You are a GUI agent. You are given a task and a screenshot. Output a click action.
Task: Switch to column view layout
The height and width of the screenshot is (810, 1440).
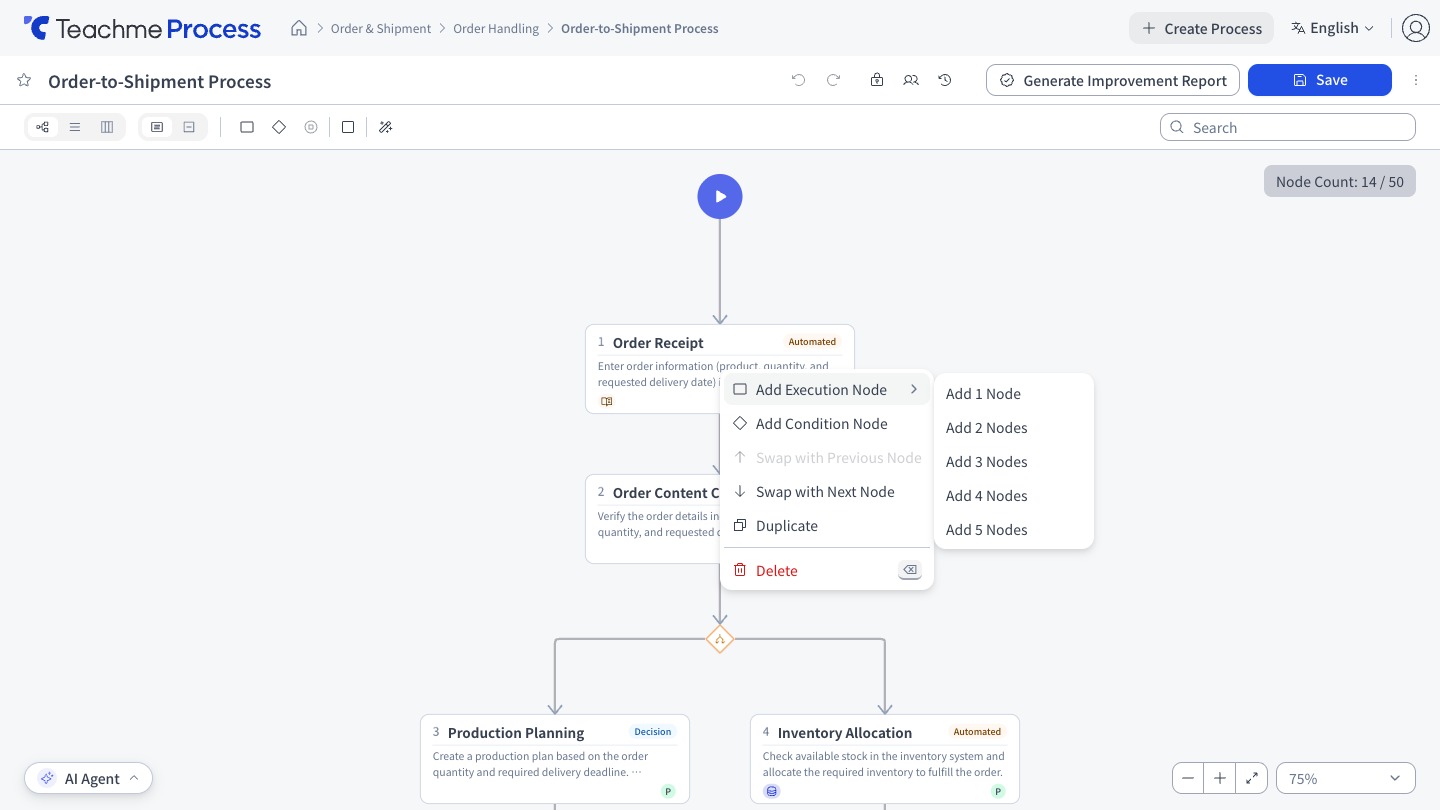point(107,127)
